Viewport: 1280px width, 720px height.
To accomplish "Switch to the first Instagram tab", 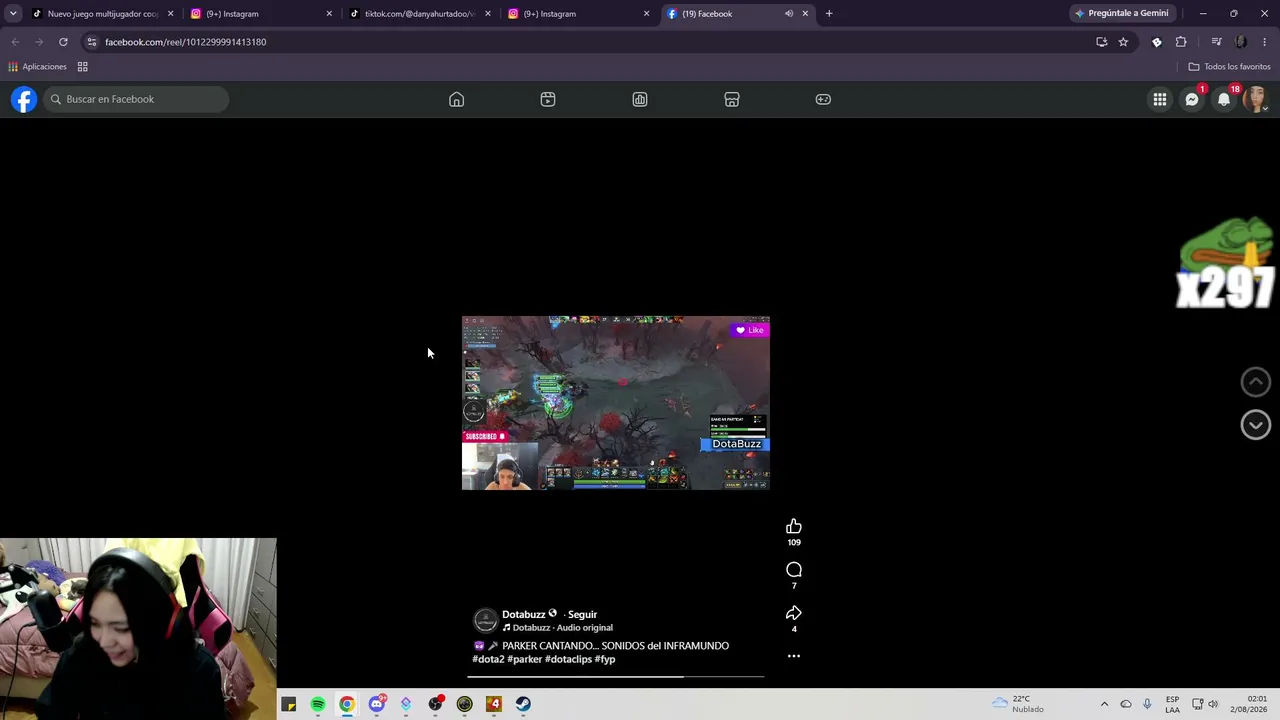I will (262, 14).
